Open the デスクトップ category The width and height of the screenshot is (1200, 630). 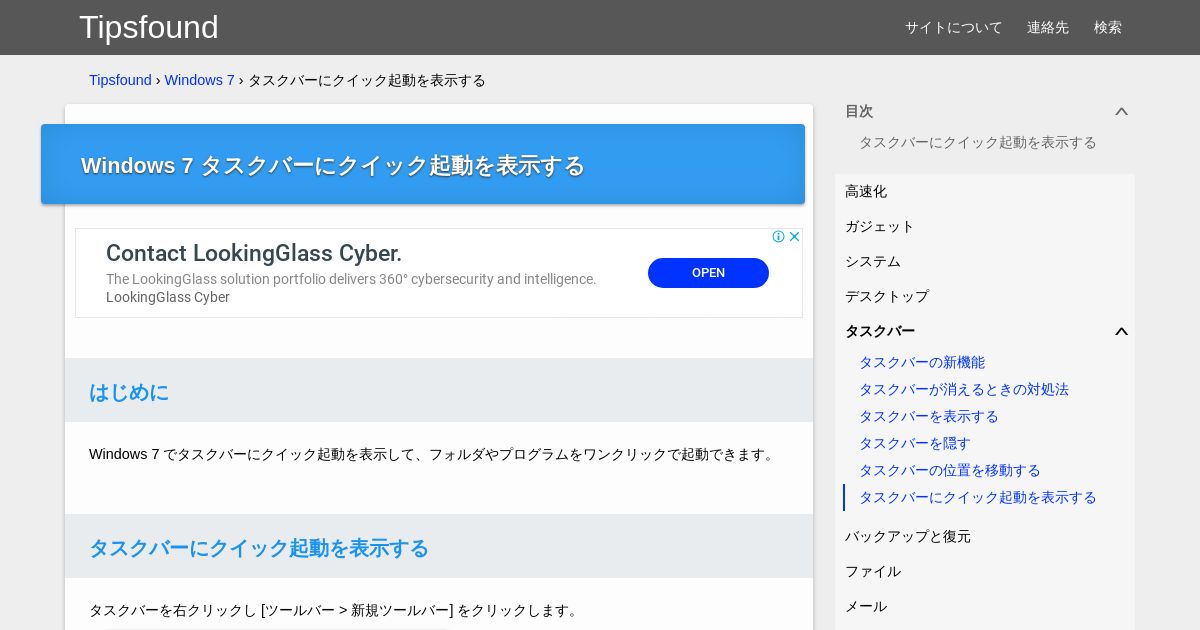click(x=887, y=296)
